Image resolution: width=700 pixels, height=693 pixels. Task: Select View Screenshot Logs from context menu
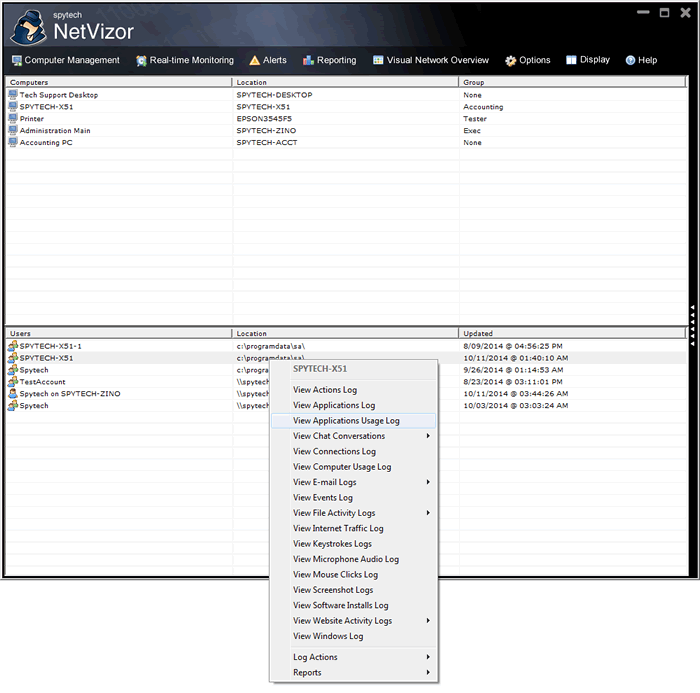333,590
